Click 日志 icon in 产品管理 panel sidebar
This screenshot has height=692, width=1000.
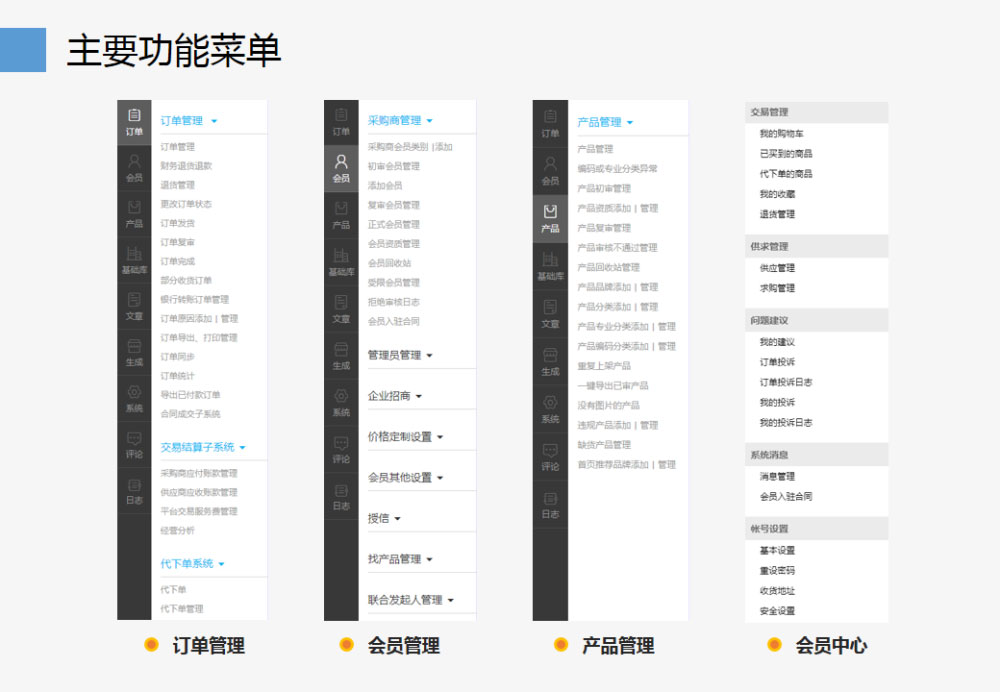coord(550,504)
